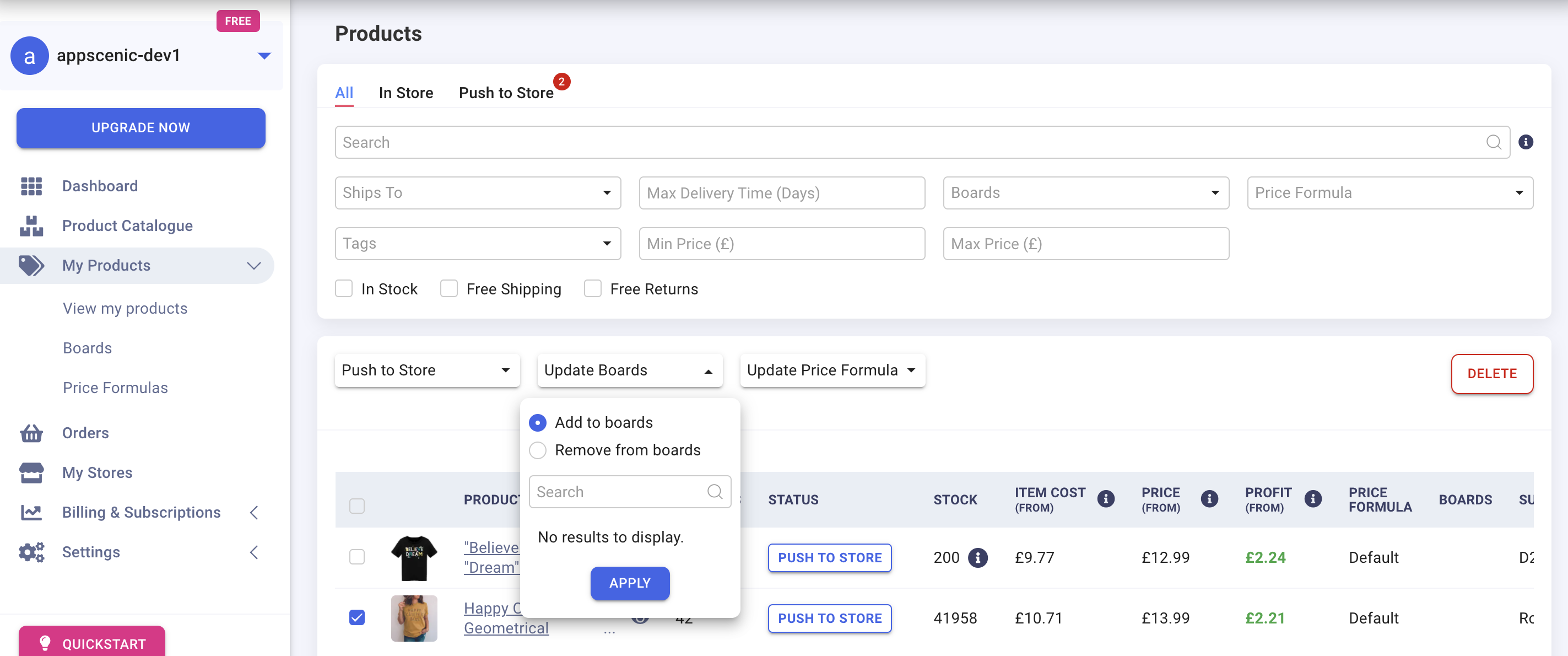The image size is (1568, 656).
Task: Expand the Update Price Formula dropdown
Action: tap(832, 370)
